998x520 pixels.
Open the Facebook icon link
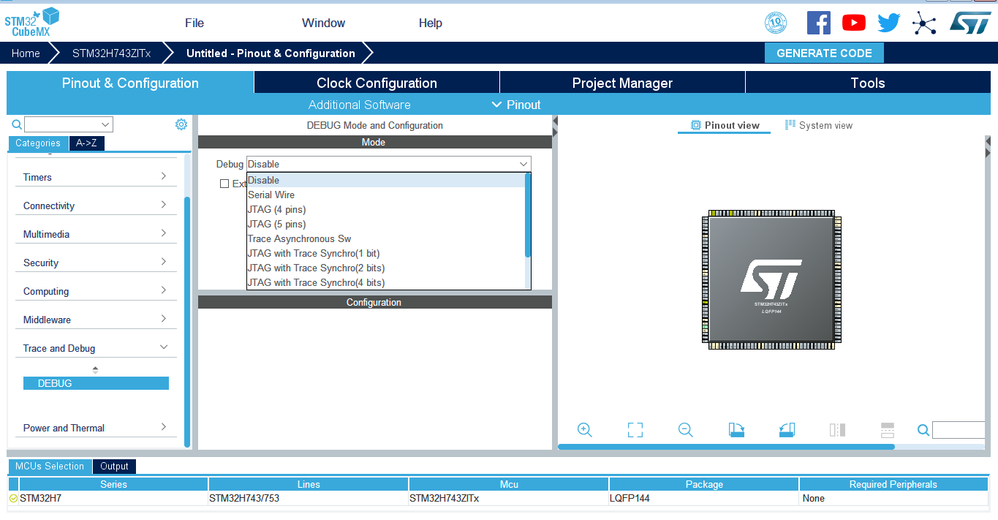(818, 23)
